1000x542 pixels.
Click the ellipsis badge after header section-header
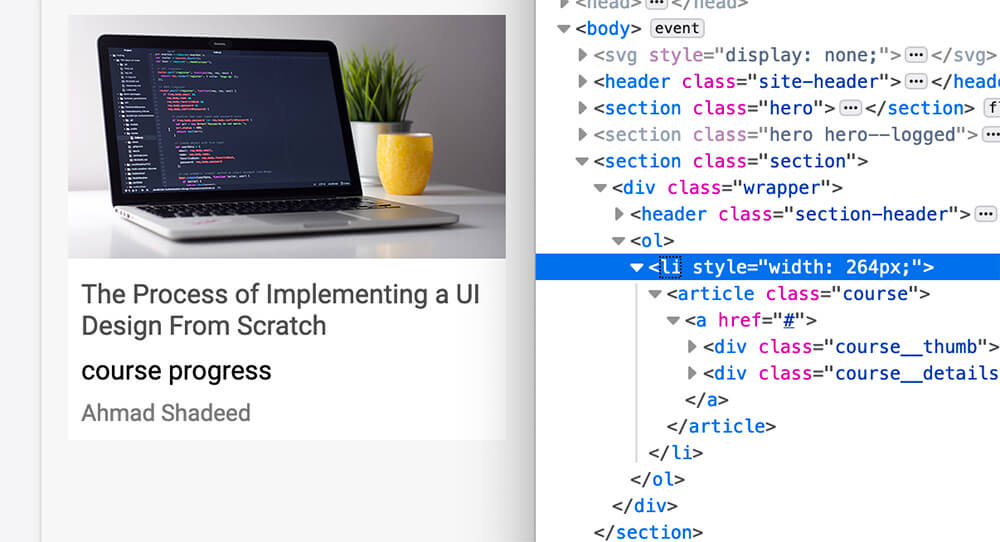pyautogui.click(x=985, y=214)
